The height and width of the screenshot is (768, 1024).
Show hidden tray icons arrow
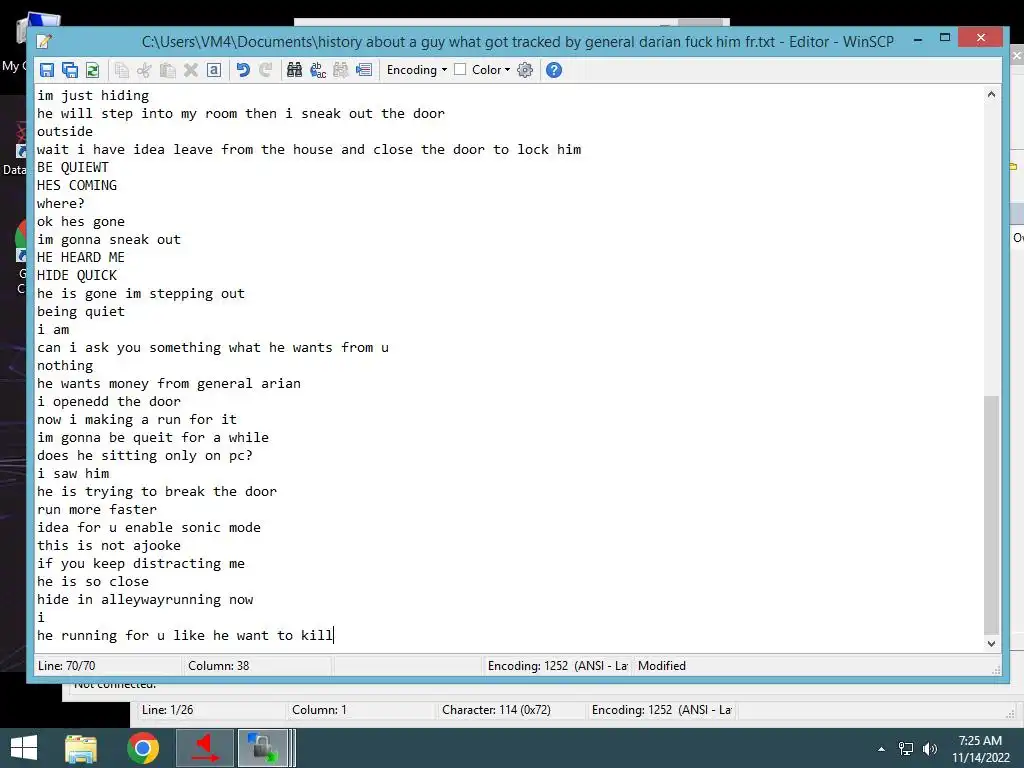coord(882,749)
